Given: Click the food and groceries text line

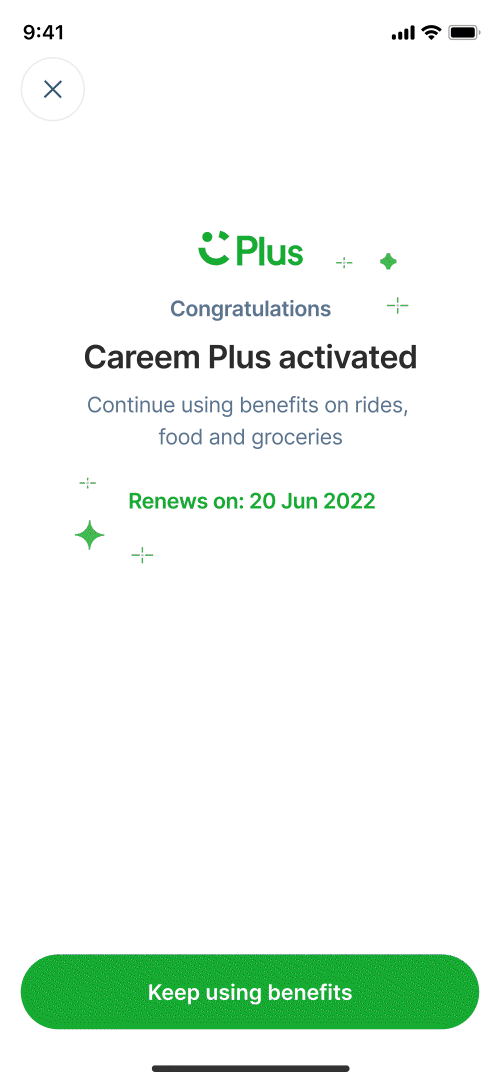Looking at the screenshot, I should (x=250, y=437).
